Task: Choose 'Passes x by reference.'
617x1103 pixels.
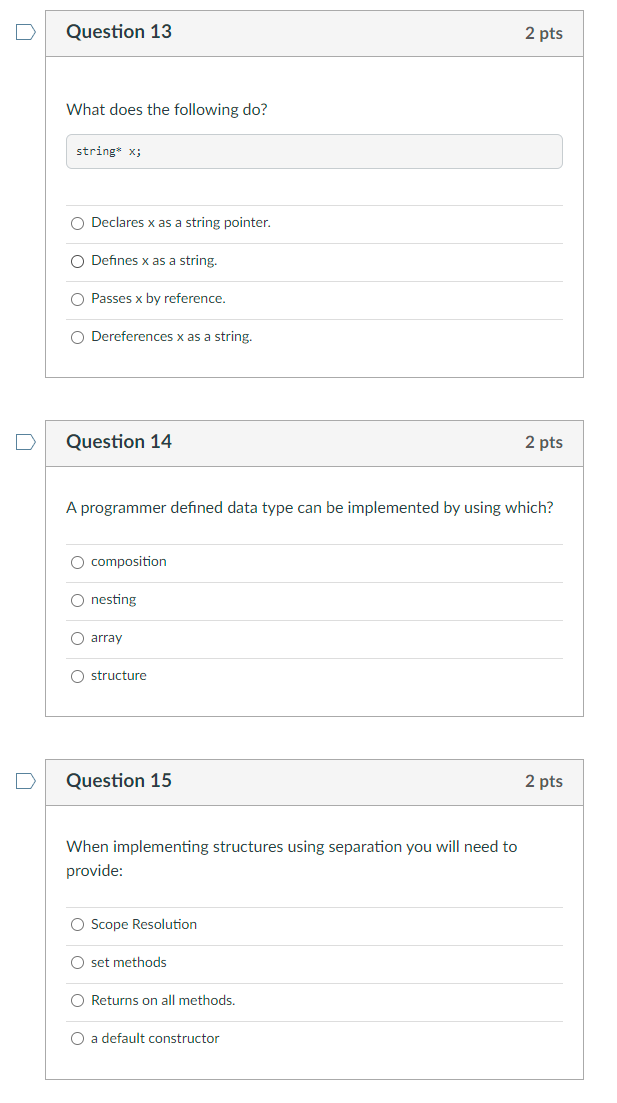Action: tap(77, 299)
